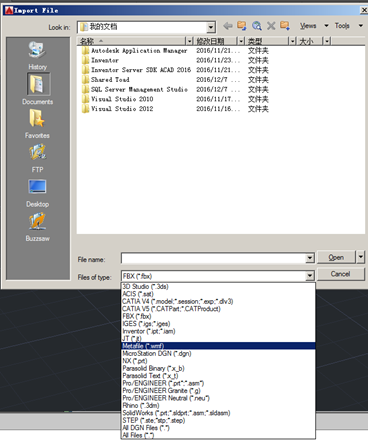The height and width of the screenshot is (441, 368).
Task: Choose All Files (*.*) type
Action: [218, 435]
